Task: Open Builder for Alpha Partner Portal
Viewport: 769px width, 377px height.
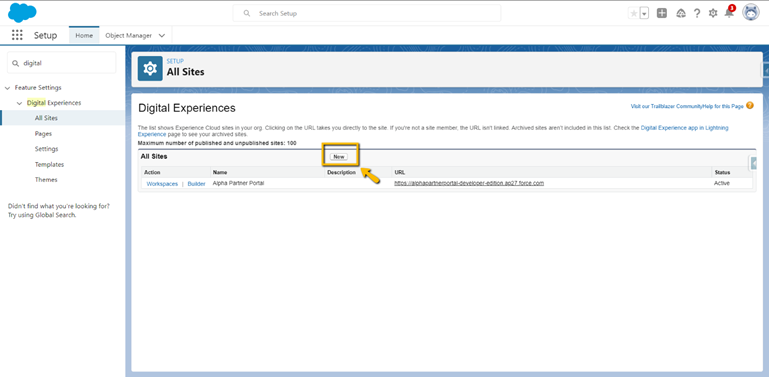Action: click(196, 184)
